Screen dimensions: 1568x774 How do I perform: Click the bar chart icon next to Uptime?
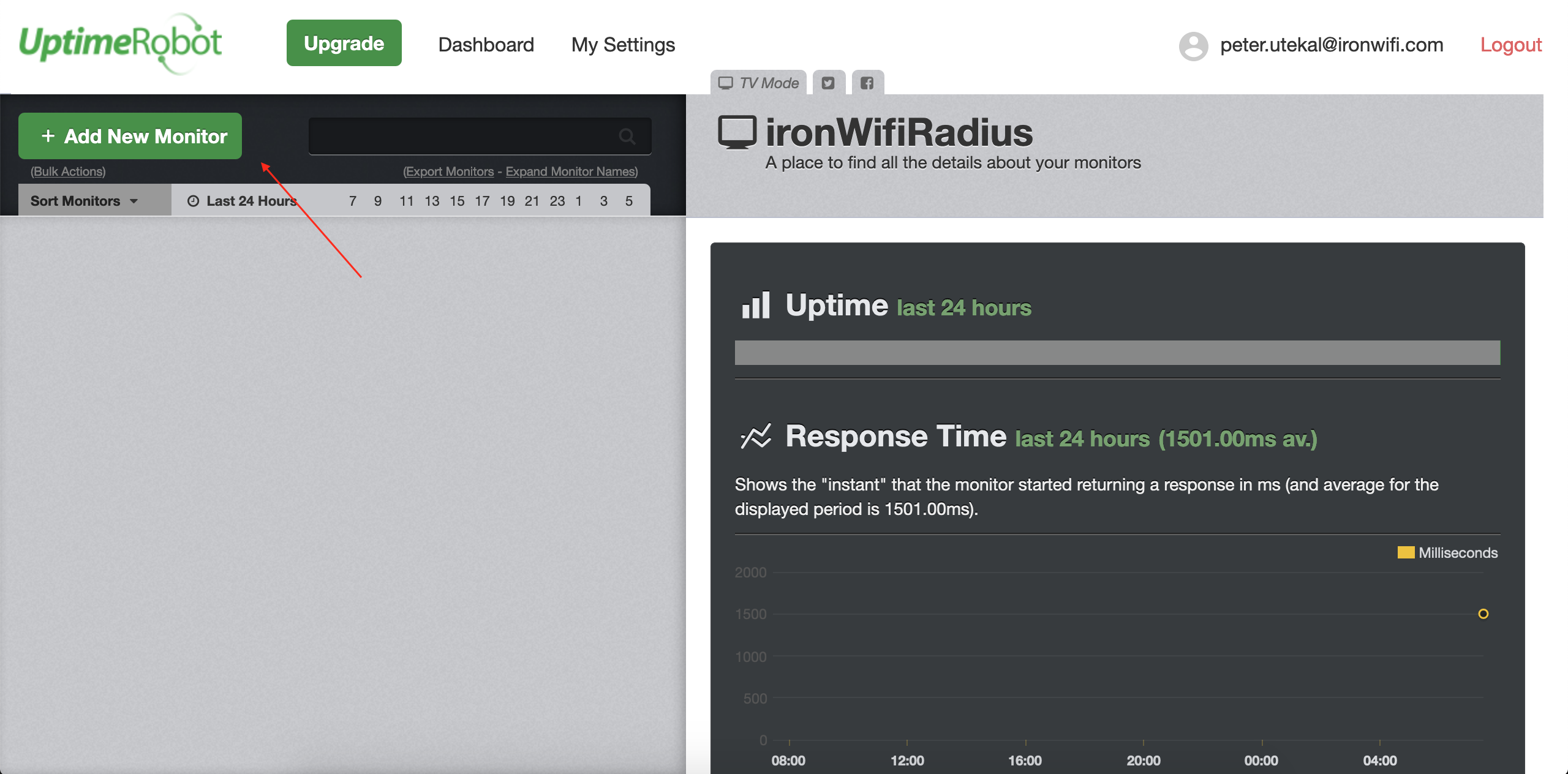tap(755, 305)
